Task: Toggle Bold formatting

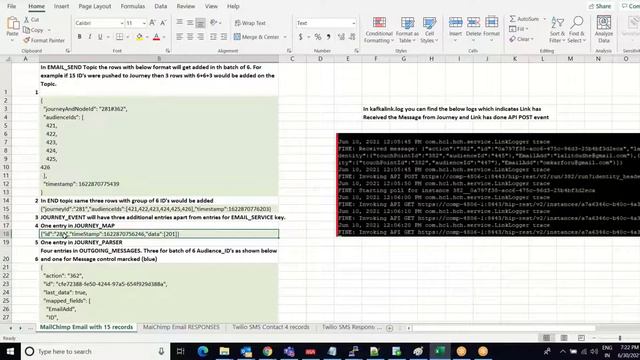Action: [x=80, y=37]
